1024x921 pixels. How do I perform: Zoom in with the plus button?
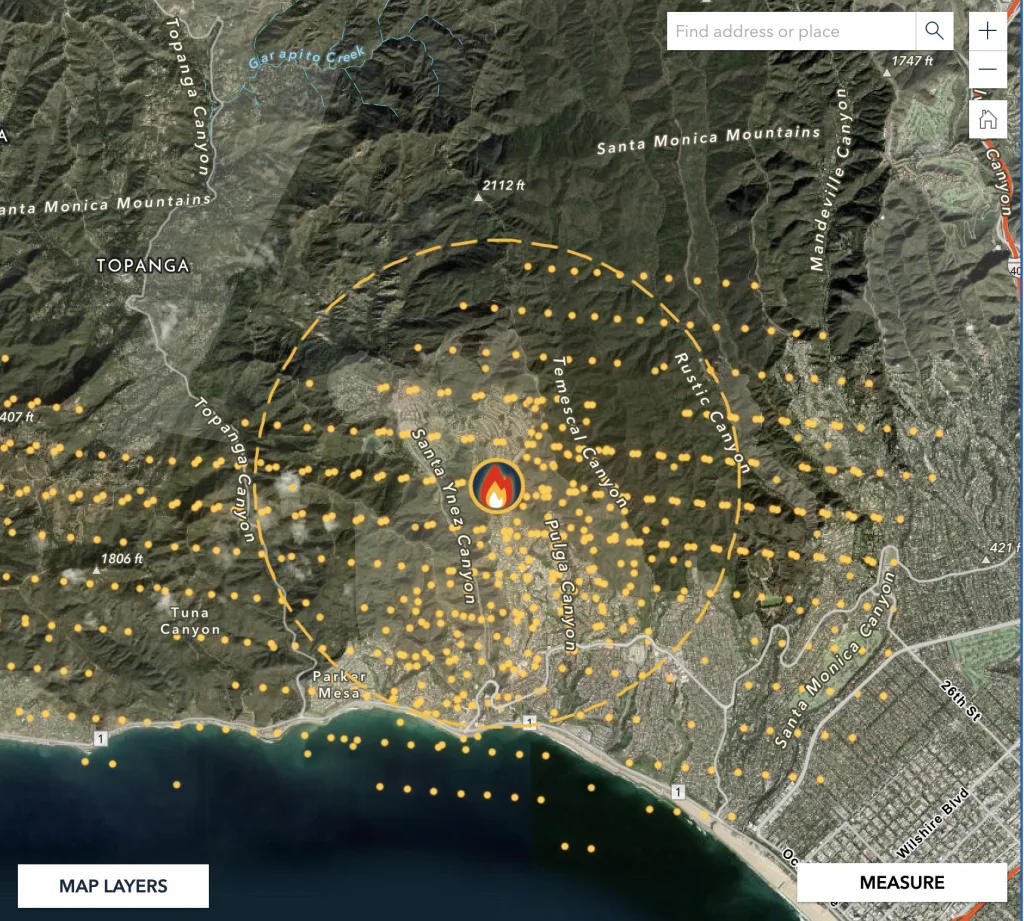click(x=988, y=31)
